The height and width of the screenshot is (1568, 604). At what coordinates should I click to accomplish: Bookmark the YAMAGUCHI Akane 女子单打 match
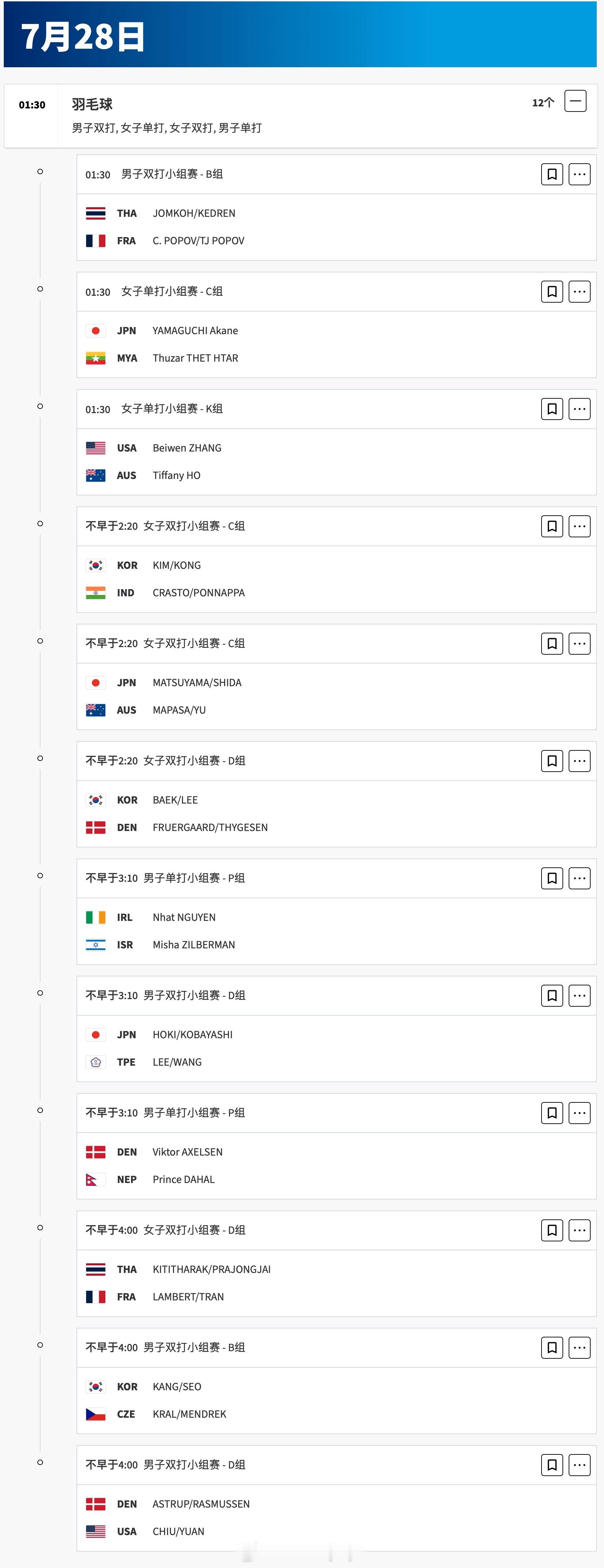[x=551, y=292]
